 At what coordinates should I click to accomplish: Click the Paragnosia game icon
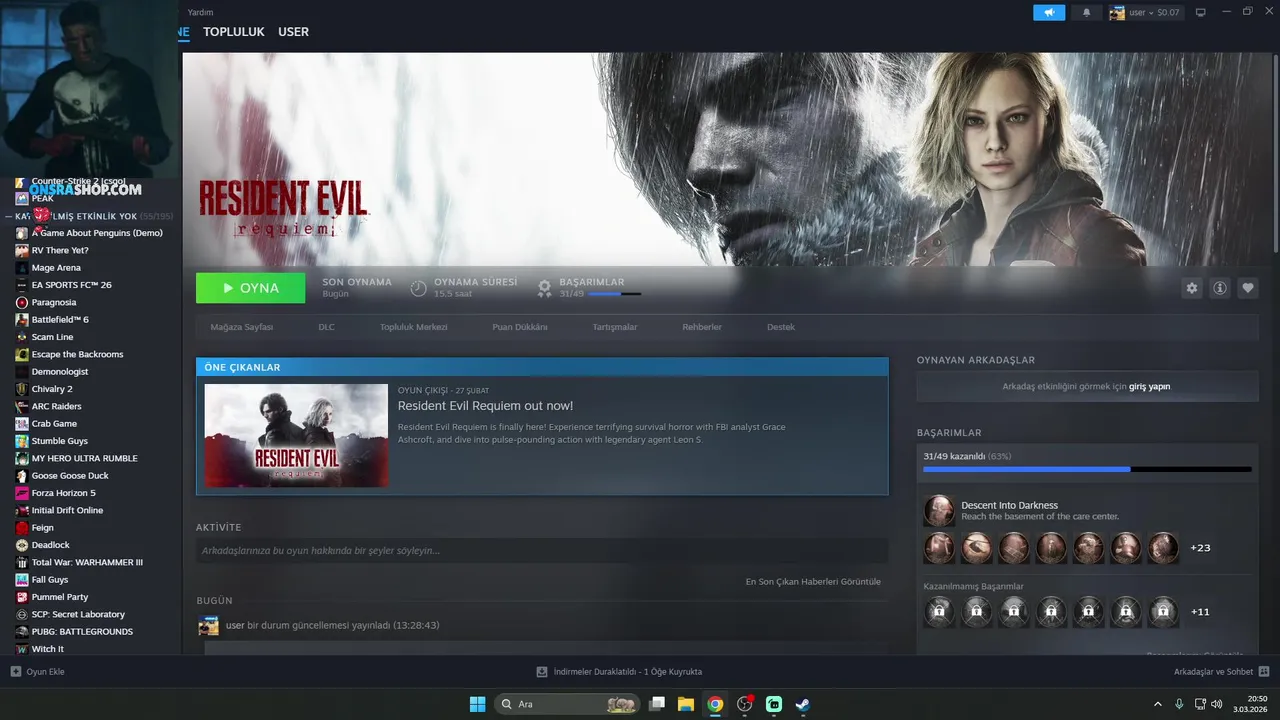pos(22,302)
